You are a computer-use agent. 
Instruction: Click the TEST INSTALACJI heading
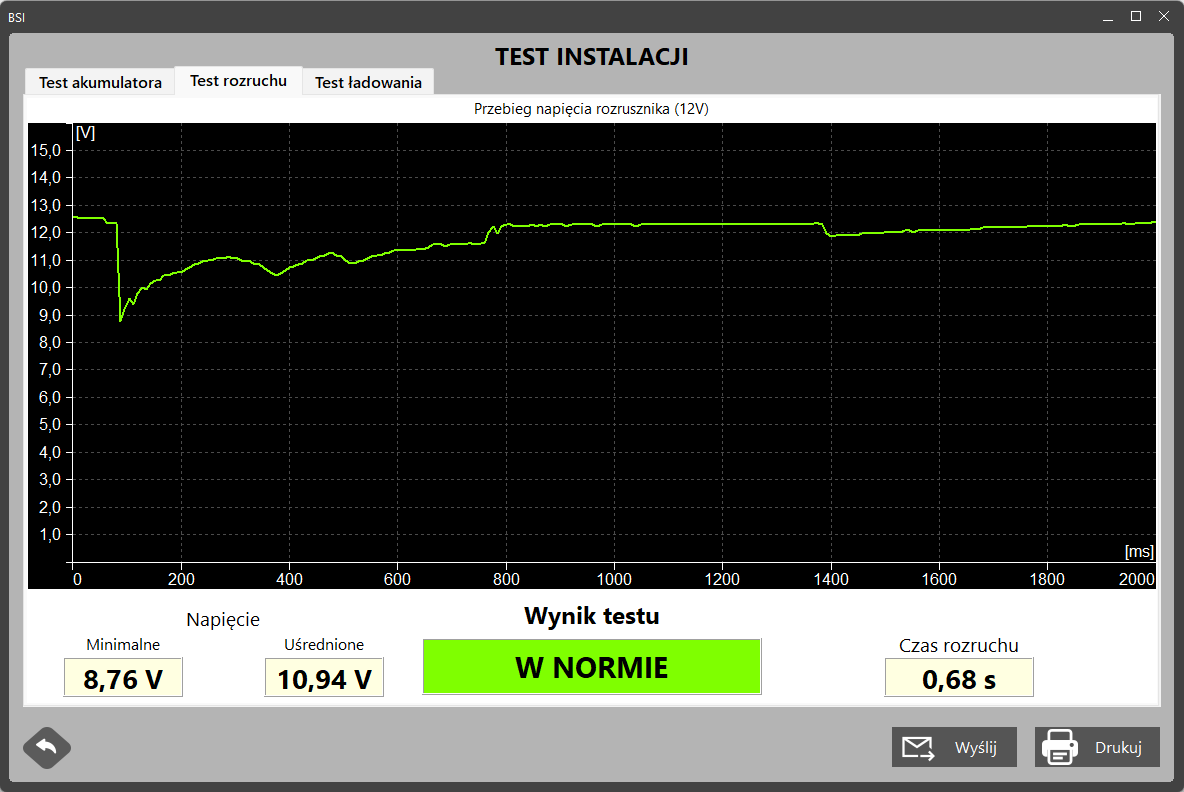591,57
